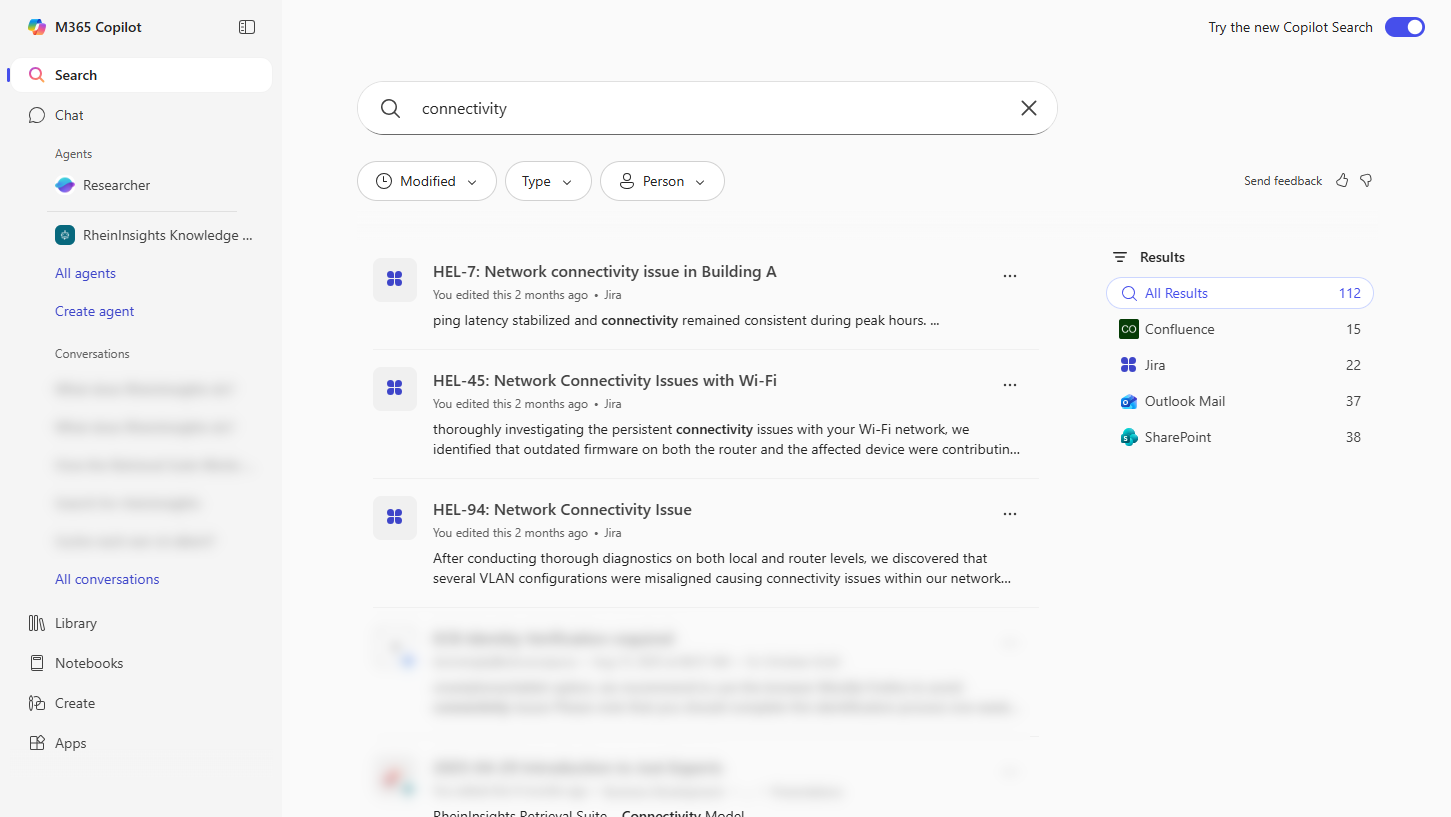Open more options for HEL-94 result
This screenshot has width=1451, height=817.
pos(1009,514)
